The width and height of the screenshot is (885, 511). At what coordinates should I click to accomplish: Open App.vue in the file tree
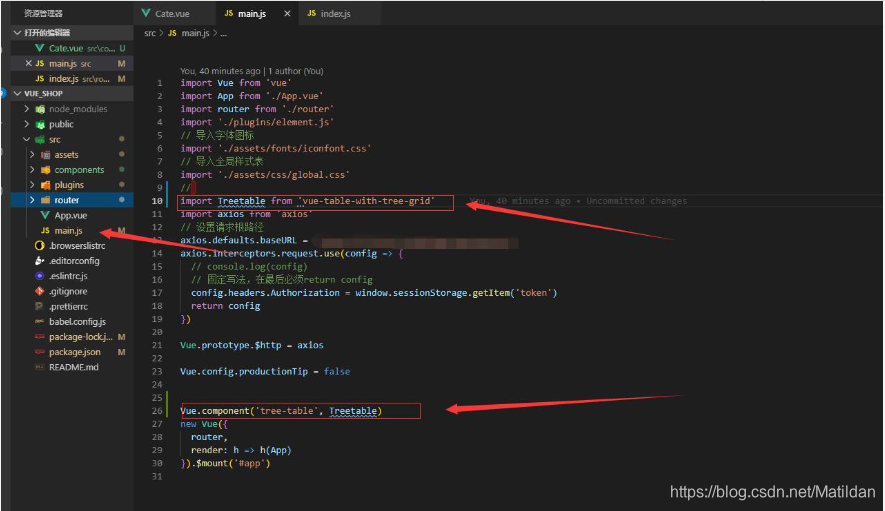click(x=71, y=215)
